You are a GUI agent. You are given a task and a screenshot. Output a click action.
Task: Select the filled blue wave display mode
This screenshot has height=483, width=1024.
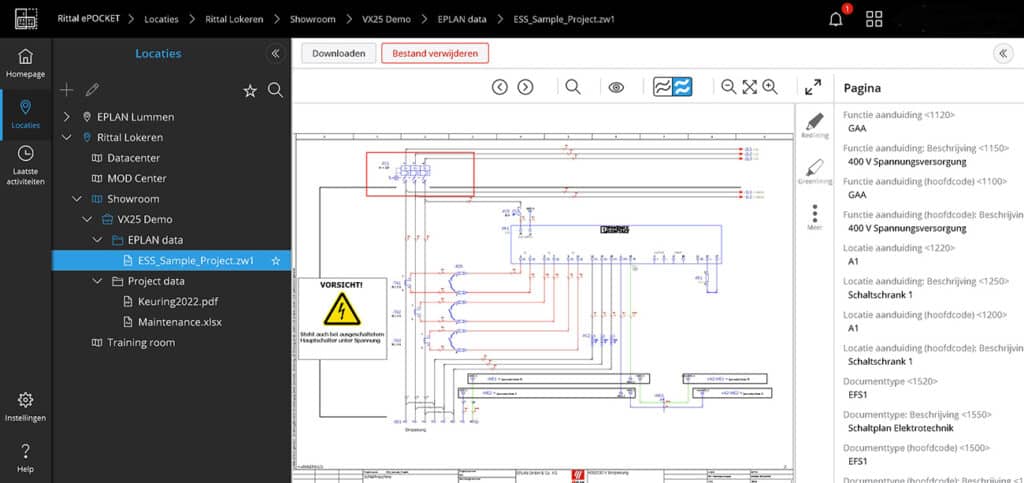683,87
